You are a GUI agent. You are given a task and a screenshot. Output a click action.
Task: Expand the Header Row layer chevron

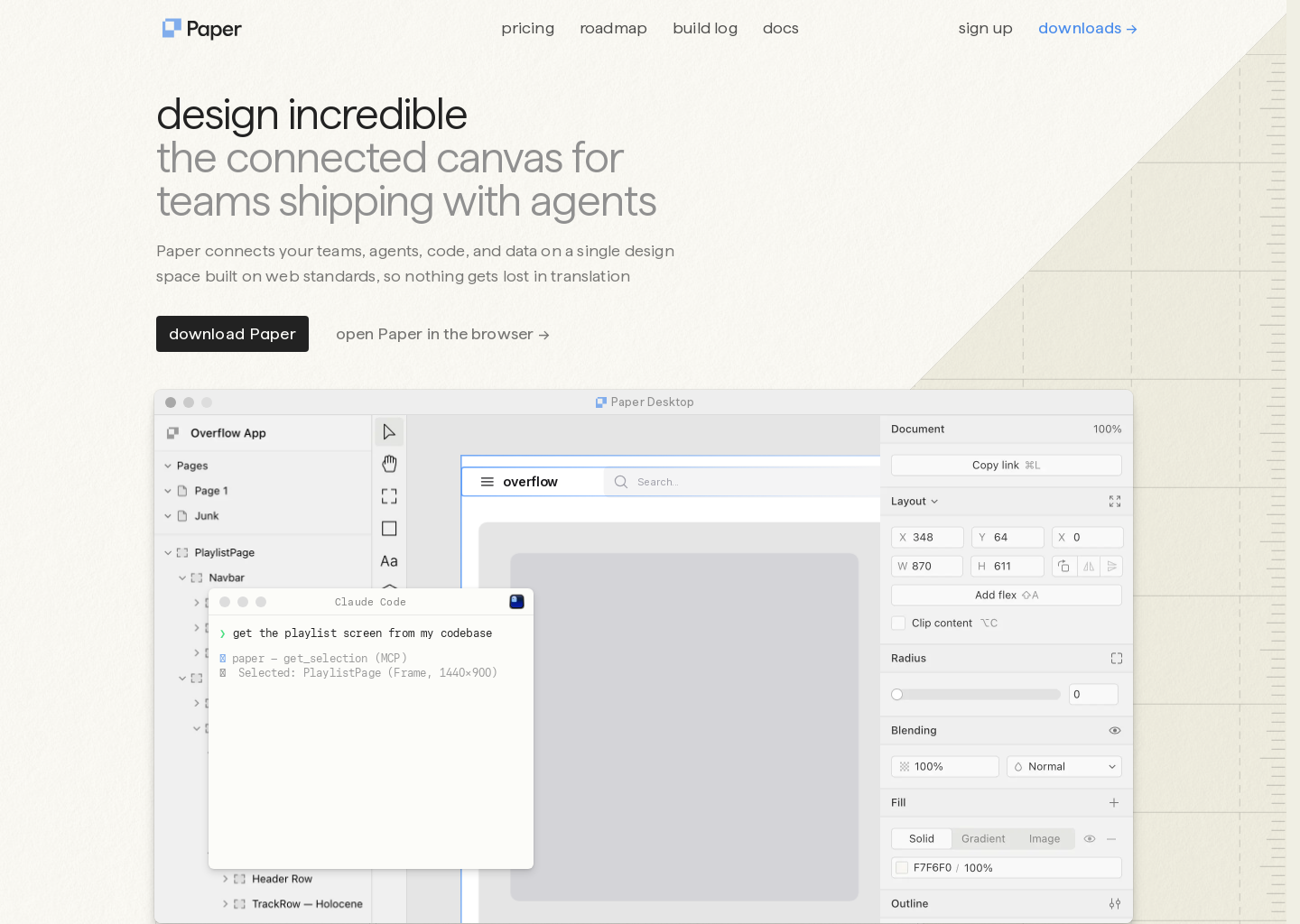pyautogui.click(x=226, y=879)
